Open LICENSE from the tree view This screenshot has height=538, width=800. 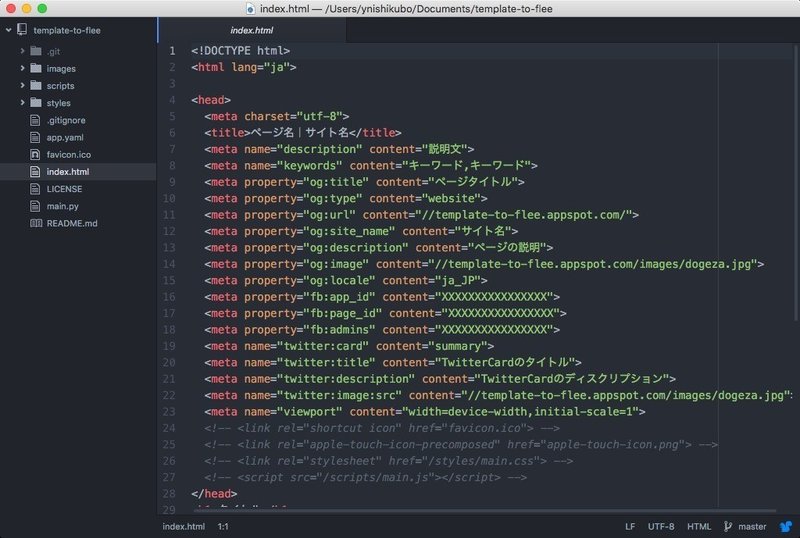coord(64,189)
